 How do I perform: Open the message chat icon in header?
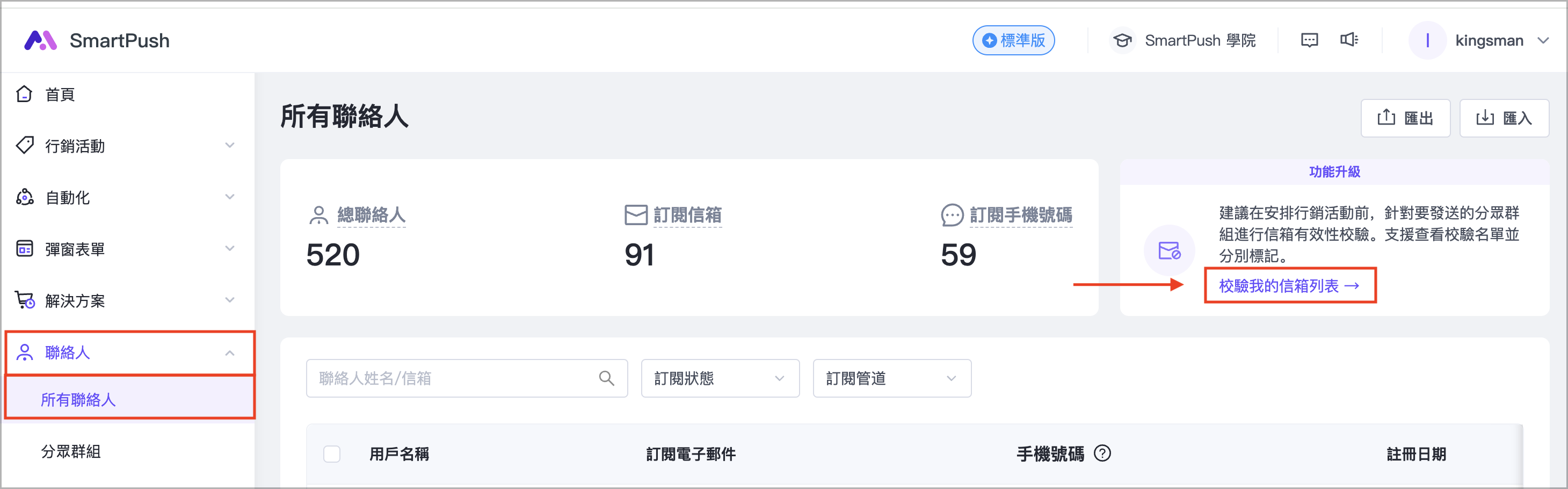1309,40
